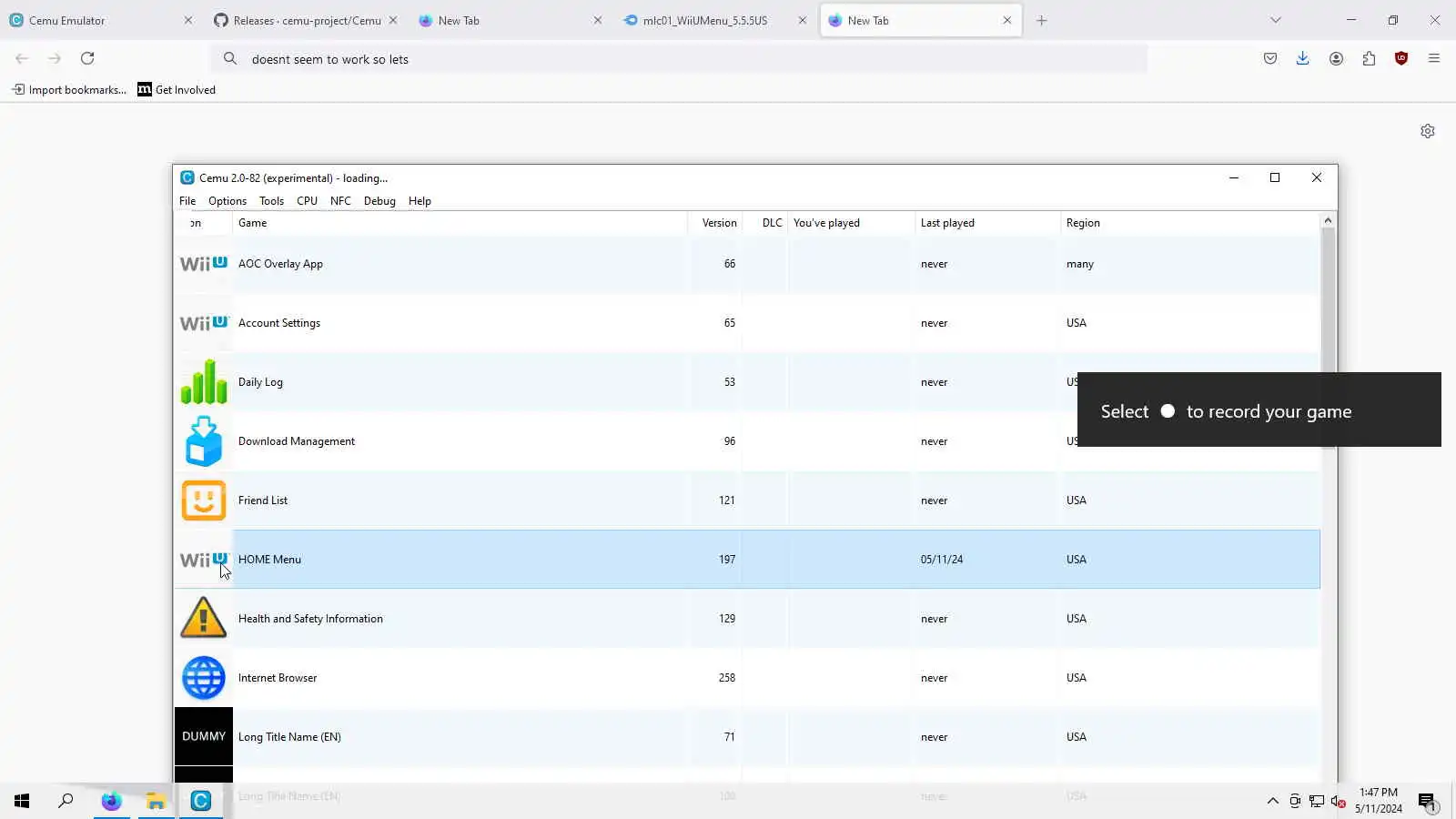Switch to Releases cemu-project/Cemu tab

point(306,20)
